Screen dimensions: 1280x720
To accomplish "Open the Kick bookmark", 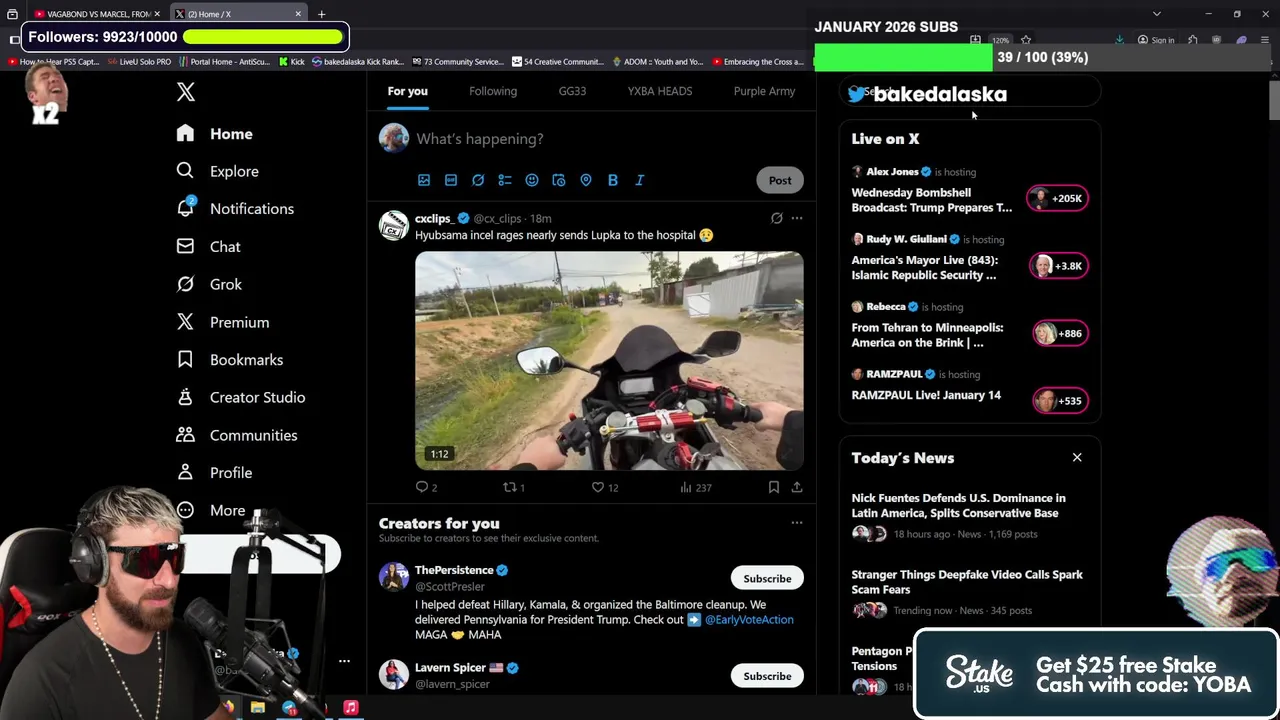I will coord(291,62).
